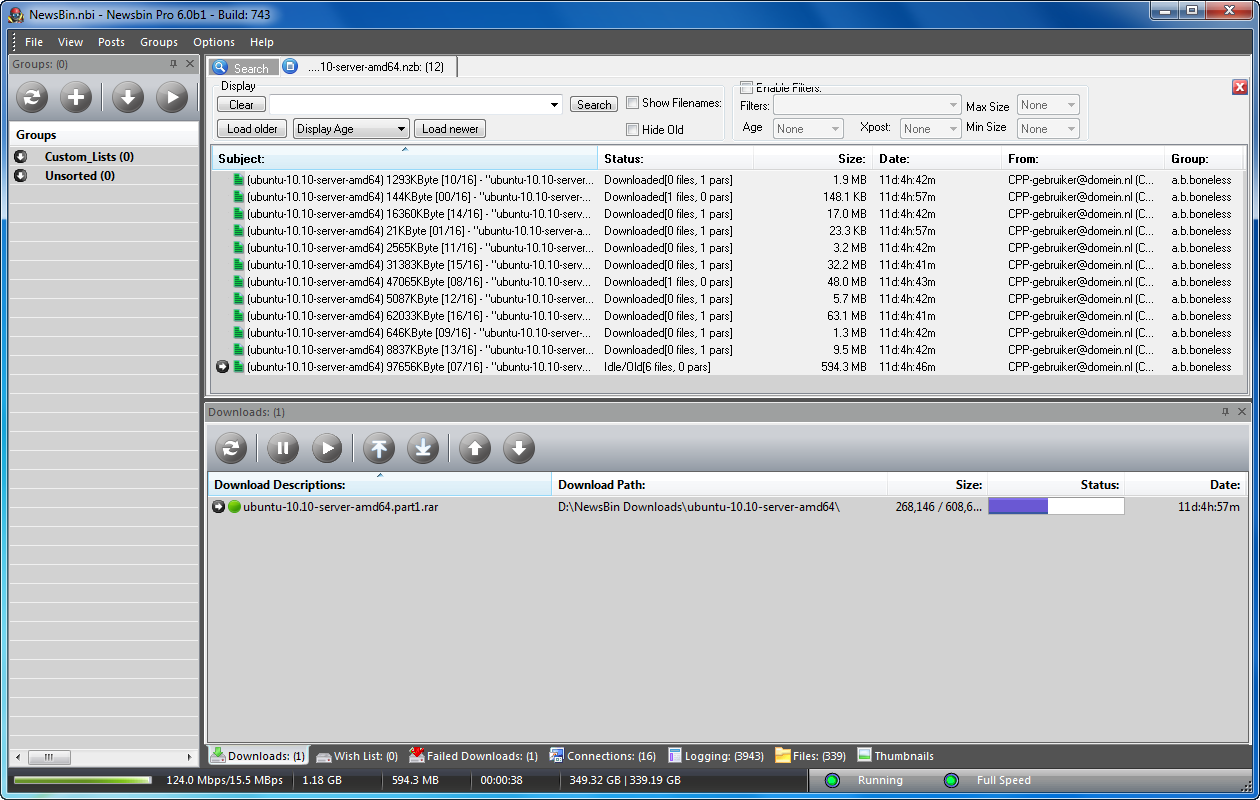
Task: Open the search text dropdown
Action: [556, 105]
